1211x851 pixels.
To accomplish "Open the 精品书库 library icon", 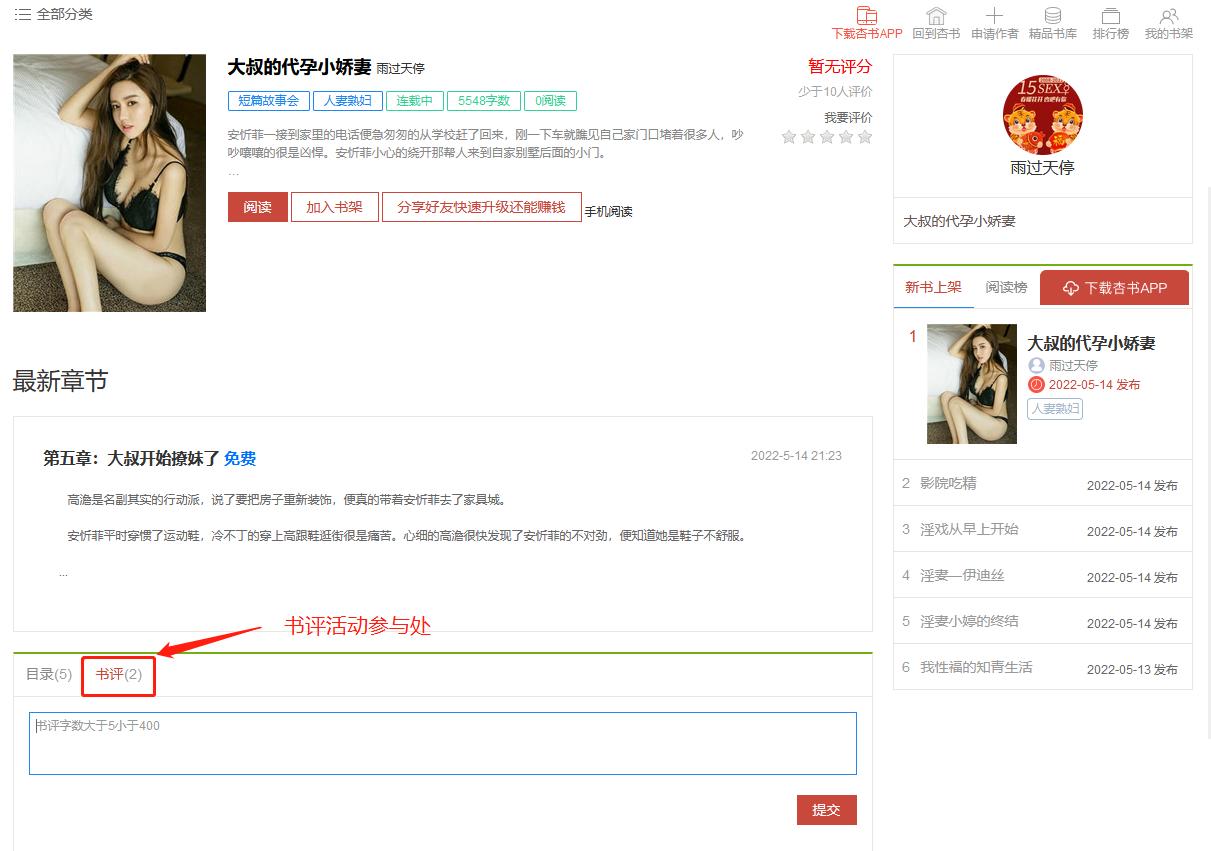I will (x=1053, y=16).
